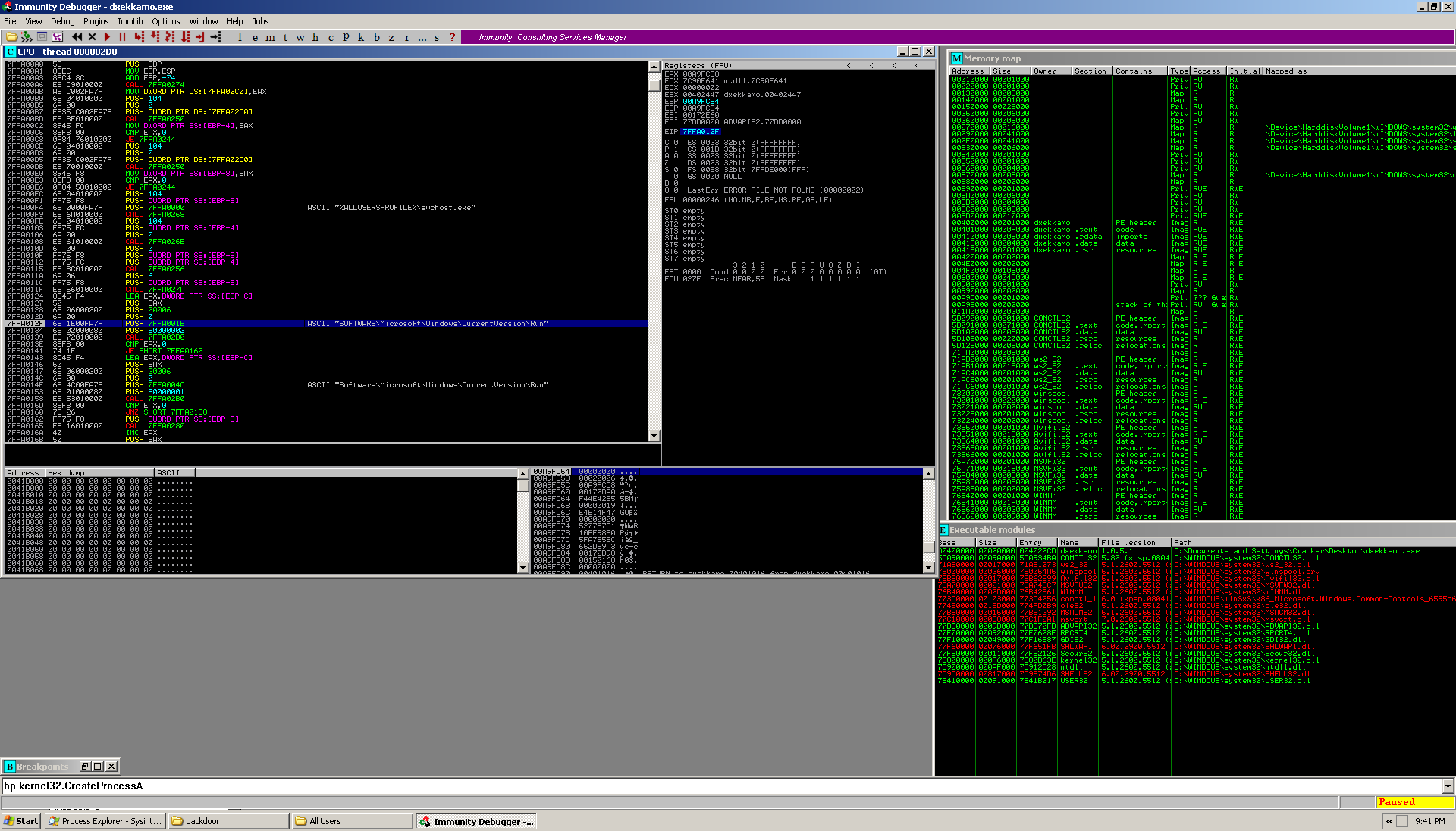Click the Trace over toolbar icon
1456x831 pixels.
point(185,36)
